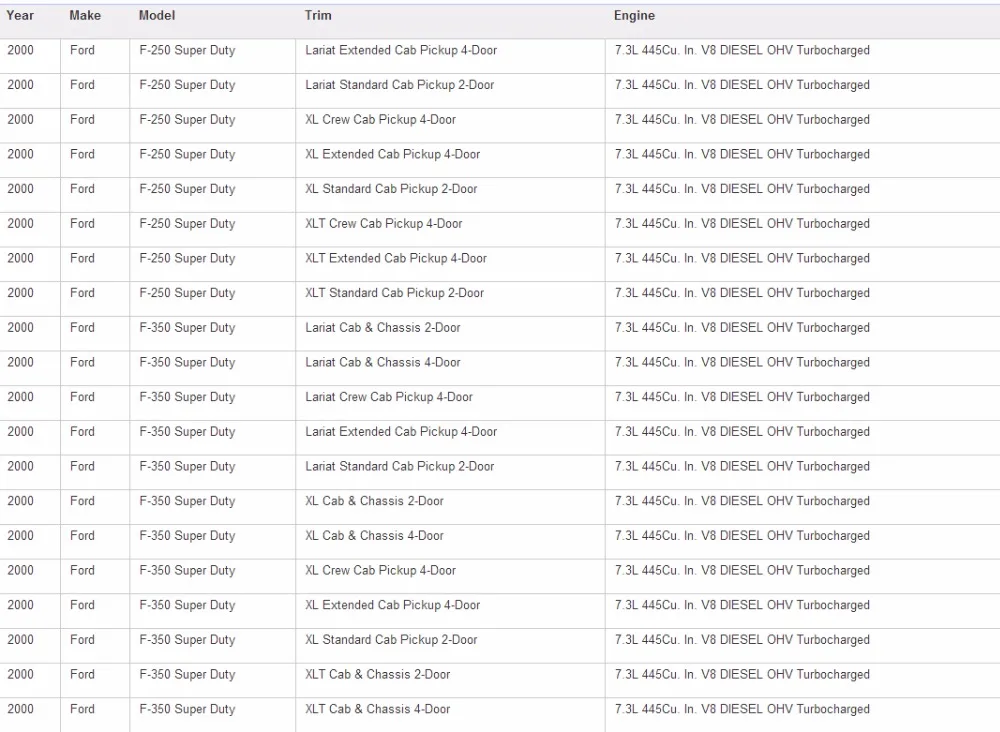Image resolution: width=1000 pixels, height=732 pixels.
Task: Click the XL Cab & Chassis 2-Door trim
Action: [x=374, y=501]
